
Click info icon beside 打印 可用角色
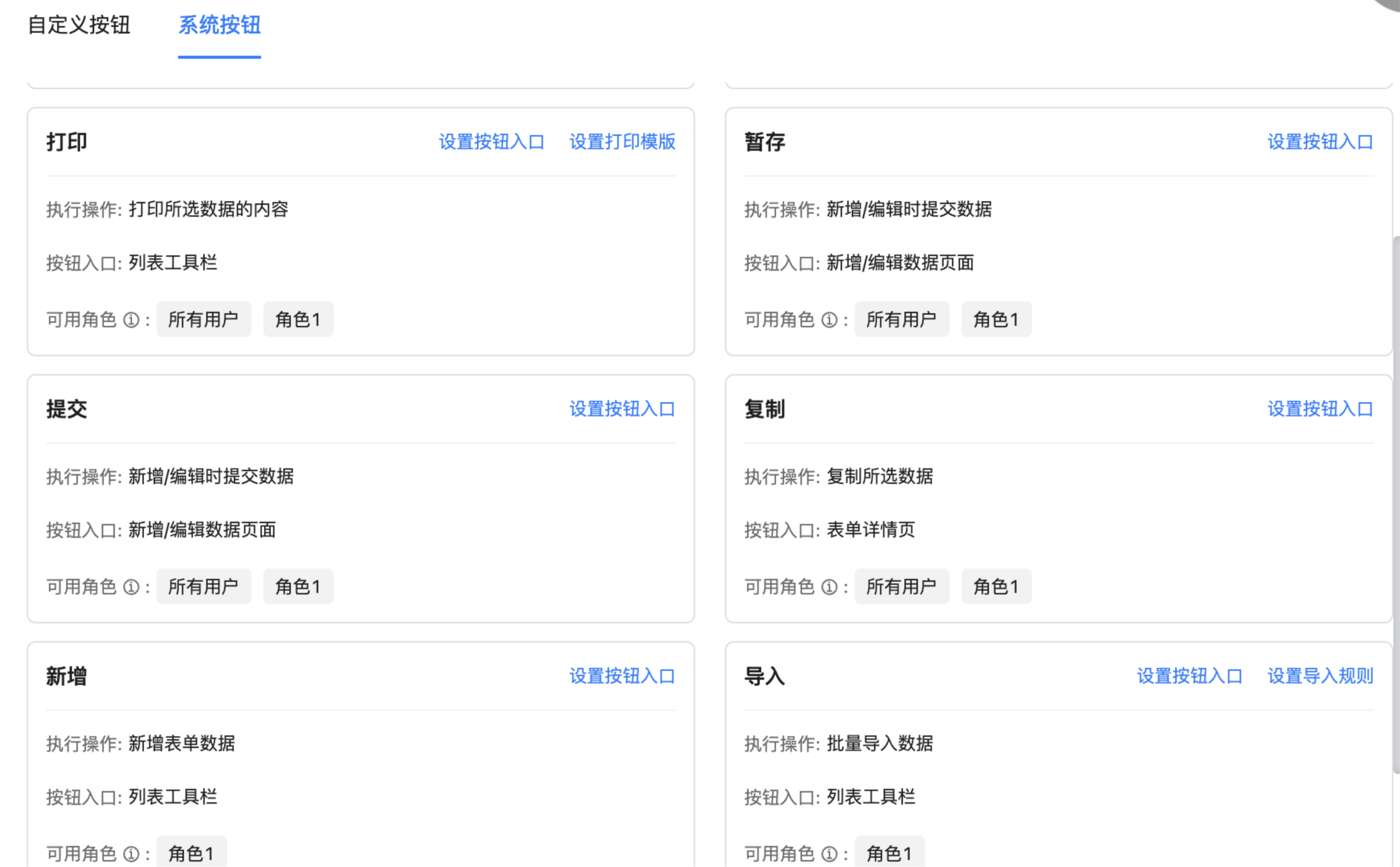tap(131, 319)
